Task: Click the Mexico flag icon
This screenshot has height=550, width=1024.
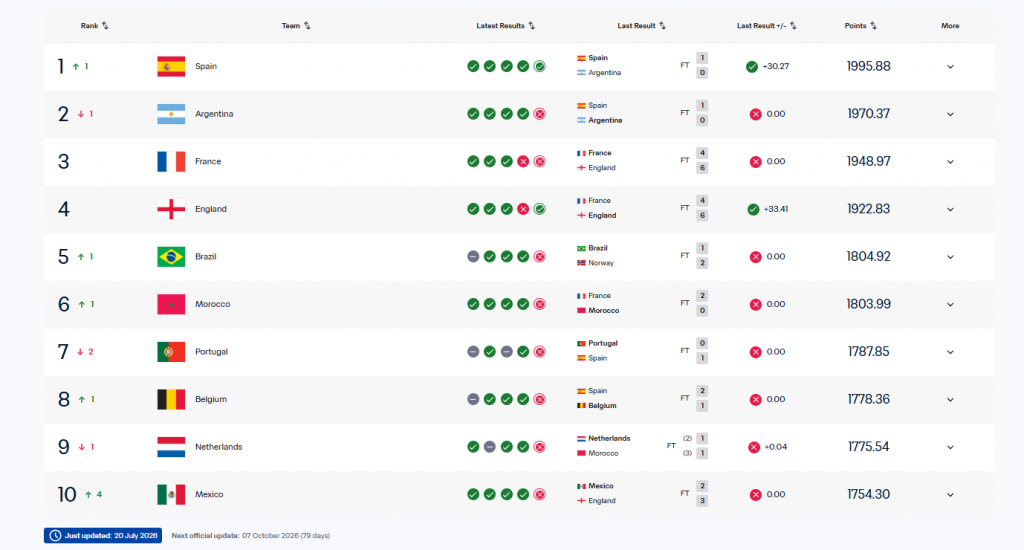Action: click(171, 494)
